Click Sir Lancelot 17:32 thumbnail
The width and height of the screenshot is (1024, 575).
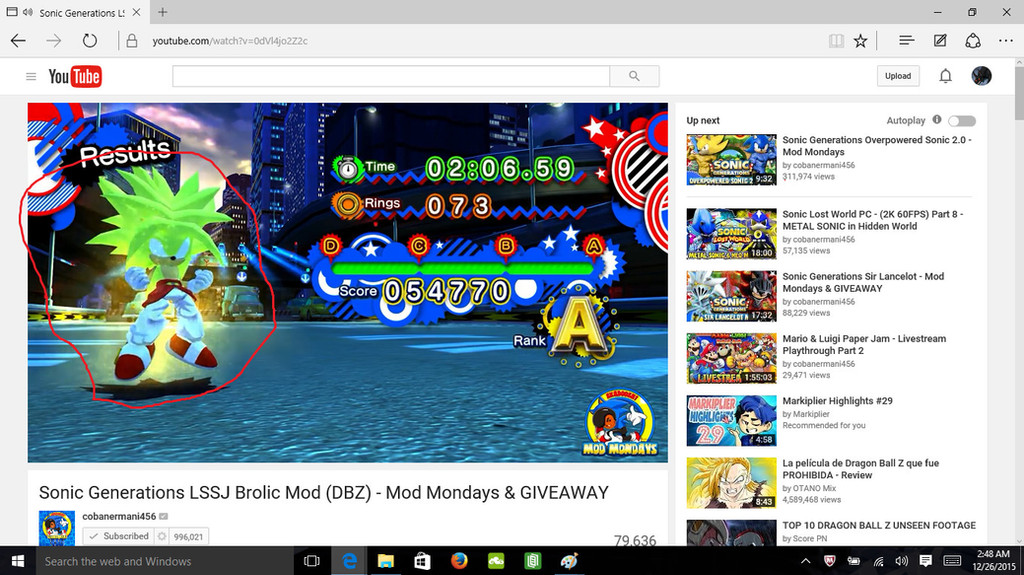[731, 296]
